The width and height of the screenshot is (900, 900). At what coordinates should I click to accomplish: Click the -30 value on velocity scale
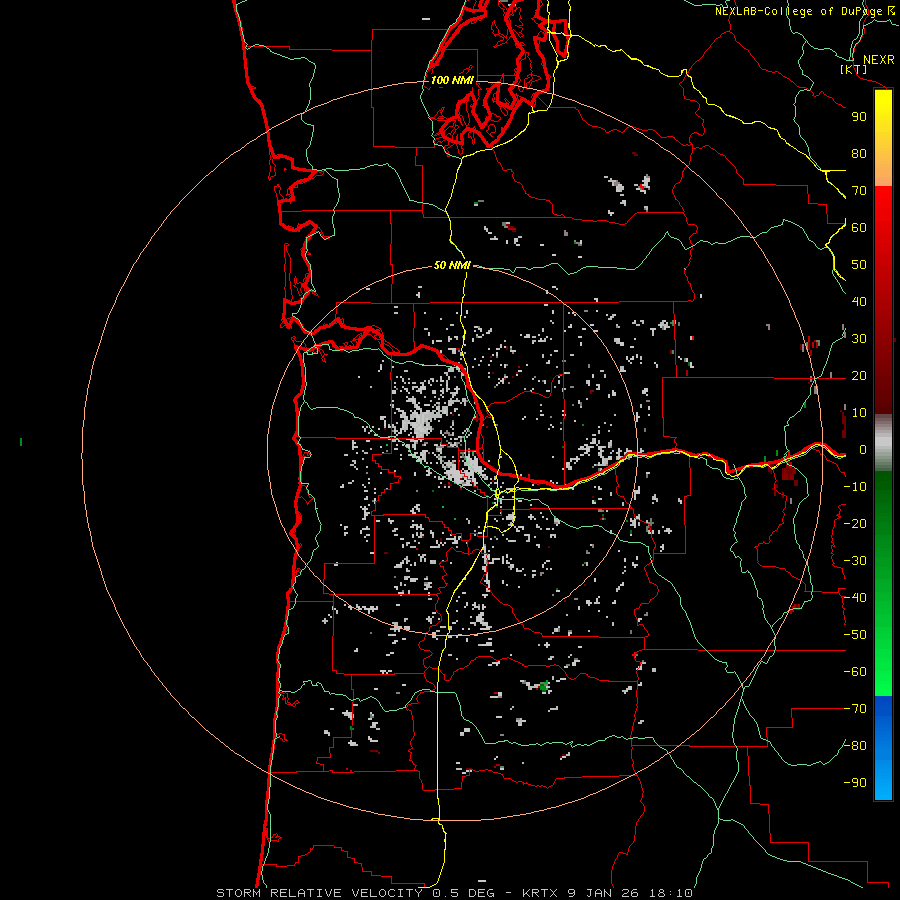click(x=855, y=561)
